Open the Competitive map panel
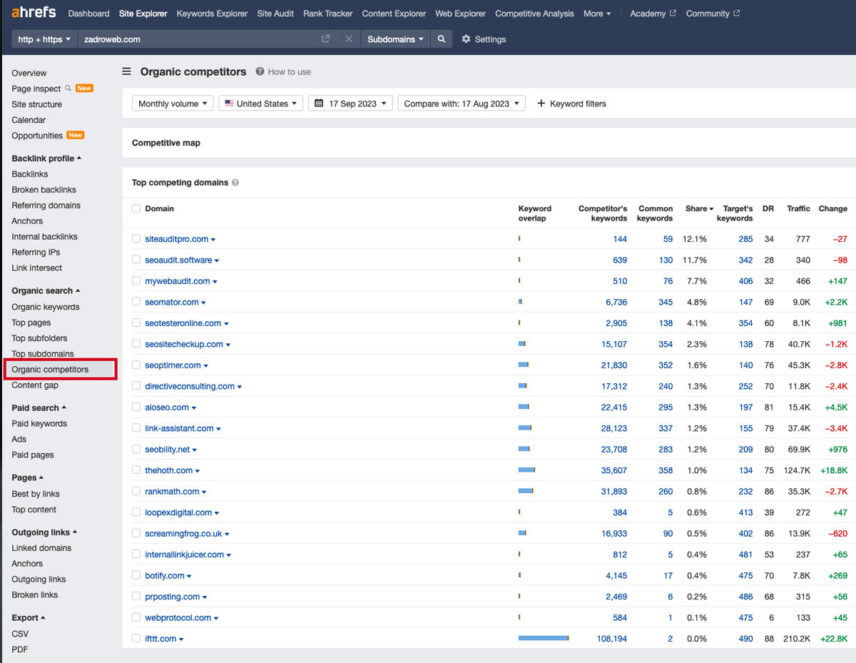This screenshot has height=663, width=856. [166, 143]
